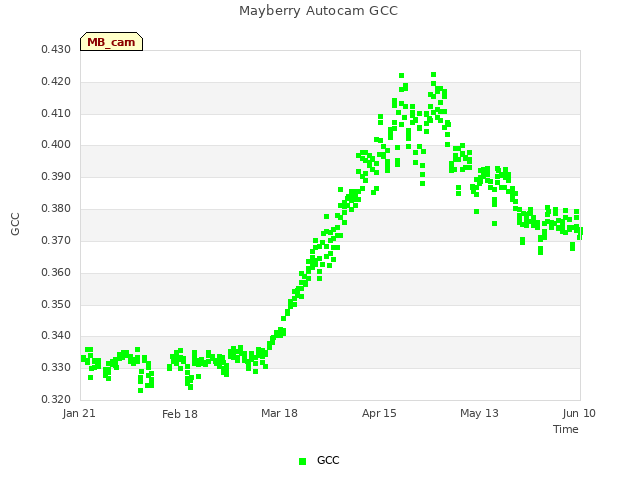Click the 0.340 y-axis value
This screenshot has height=480, width=640.
[56, 336]
